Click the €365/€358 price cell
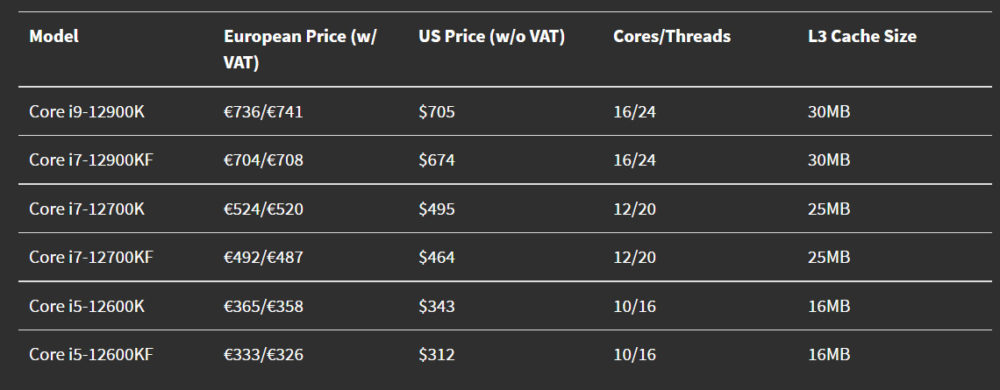The width and height of the screenshot is (1000, 390). click(x=263, y=307)
